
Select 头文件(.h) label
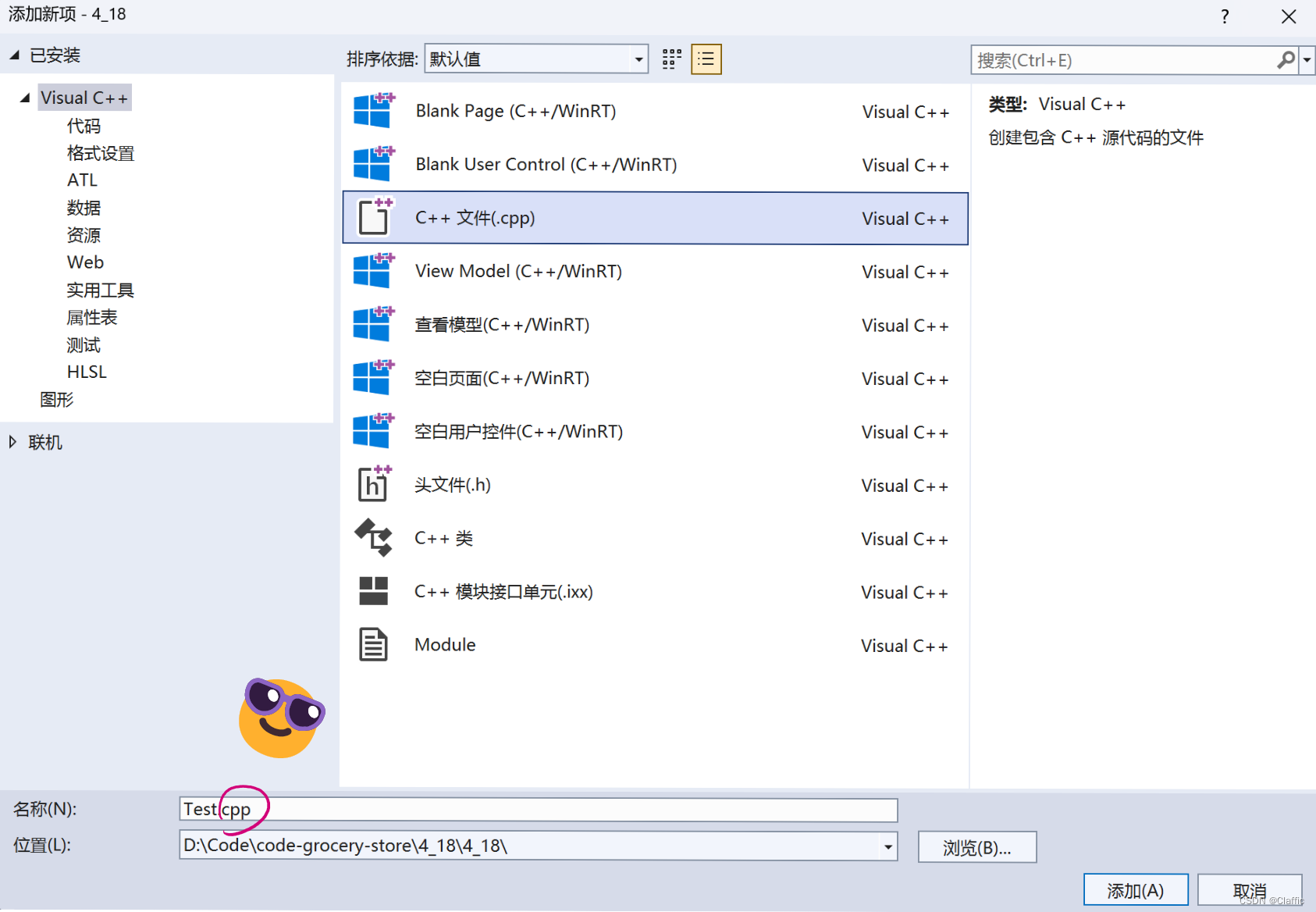[x=453, y=485]
